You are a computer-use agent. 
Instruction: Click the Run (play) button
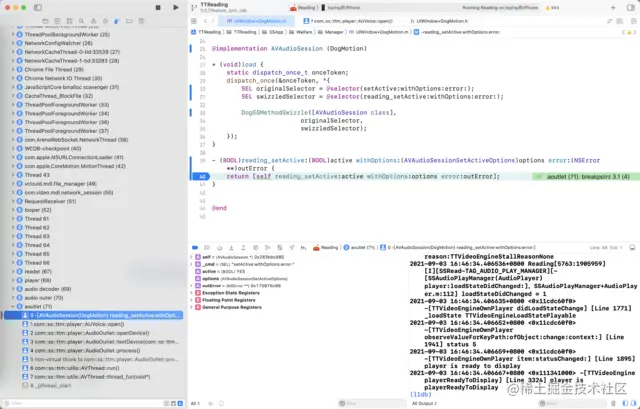176,7
